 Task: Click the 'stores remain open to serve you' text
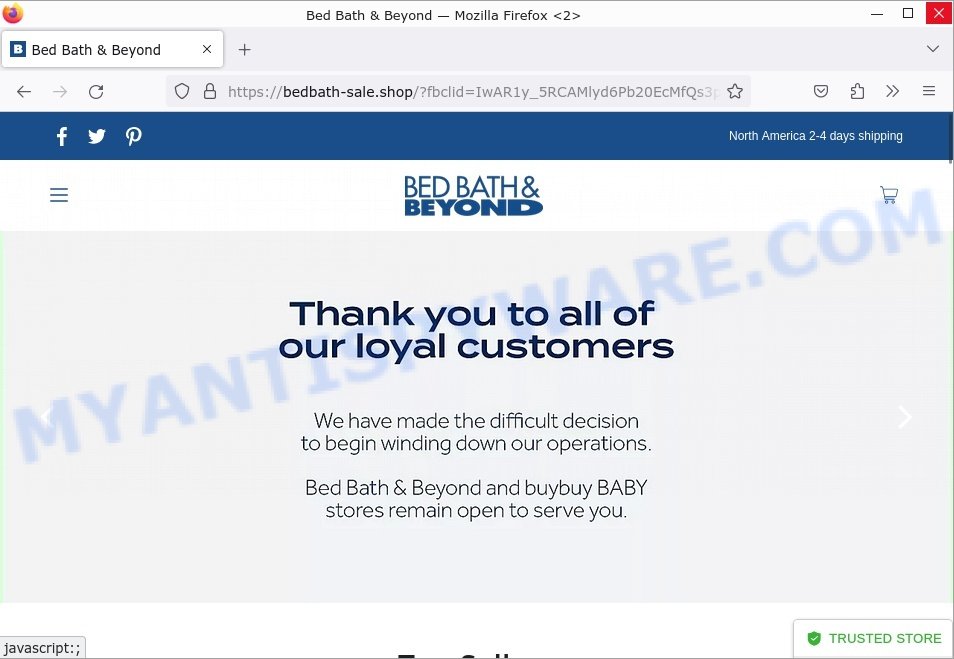tap(476, 510)
